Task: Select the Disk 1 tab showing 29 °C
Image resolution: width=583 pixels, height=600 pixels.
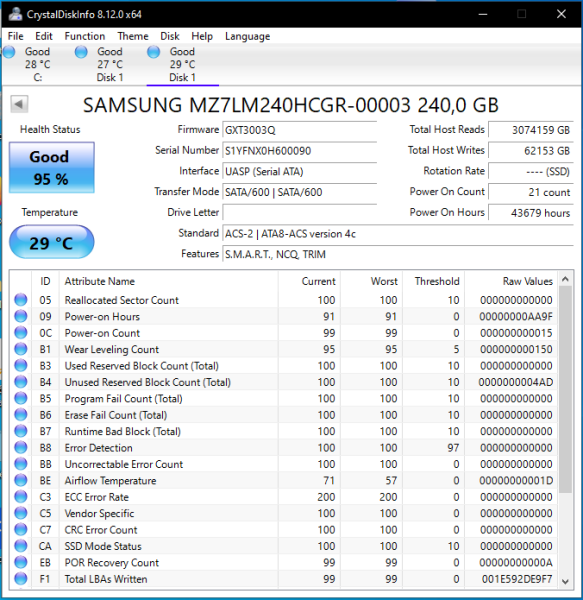Action: (182, 64)
